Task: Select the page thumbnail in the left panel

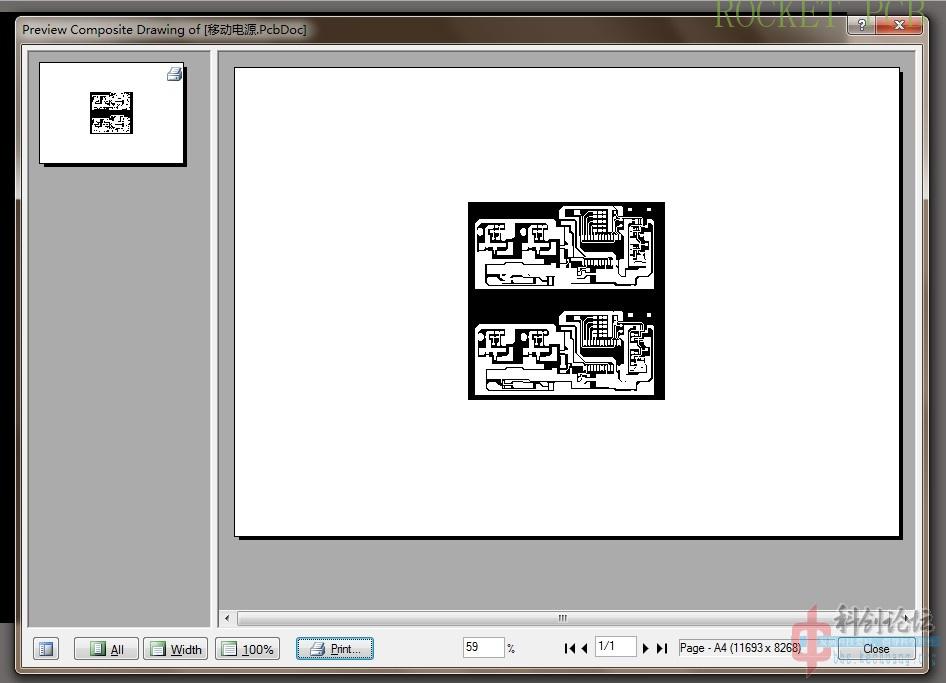Action: coord(111,112)
